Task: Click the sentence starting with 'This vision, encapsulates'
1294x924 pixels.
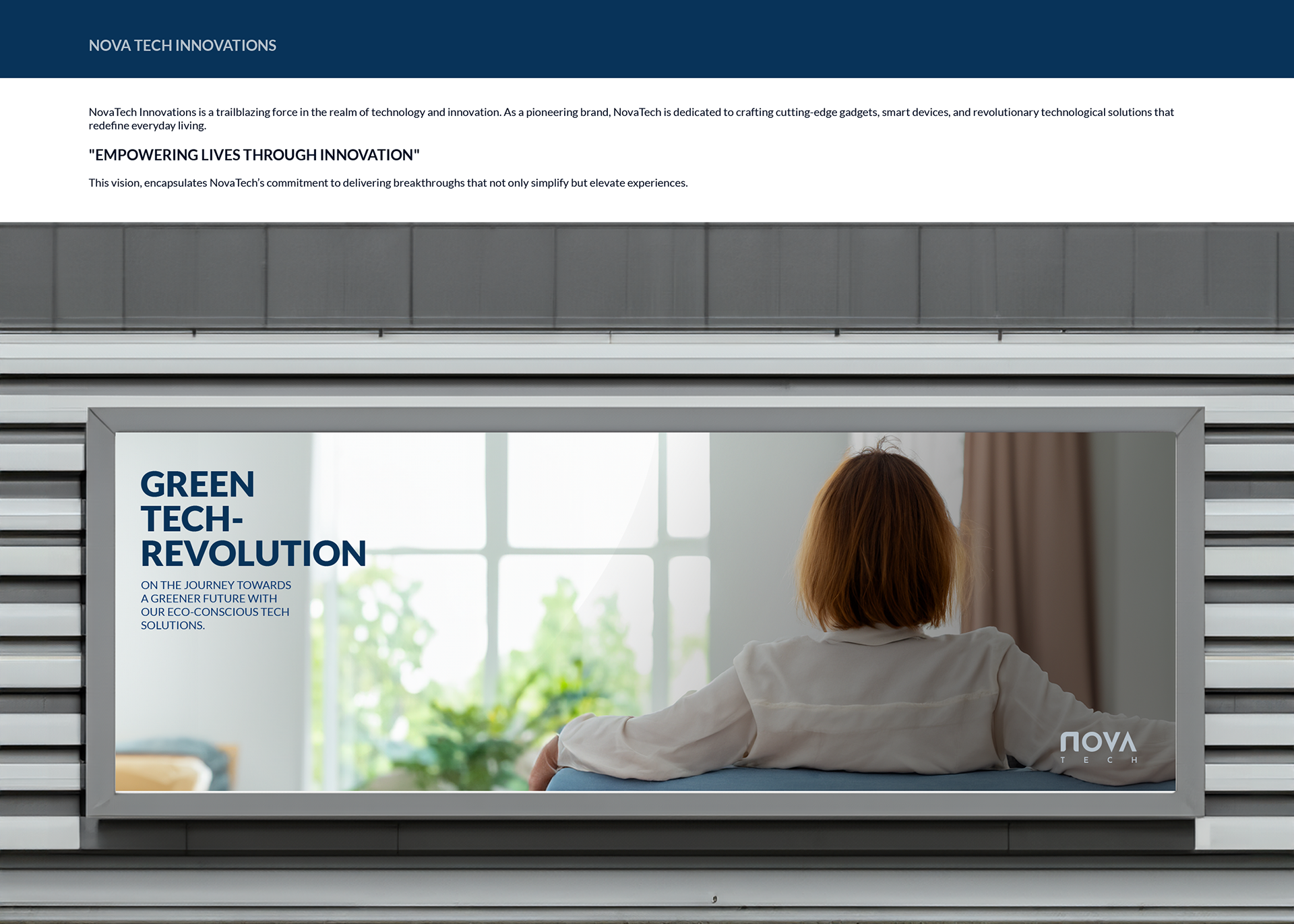Action: [388, 183]
